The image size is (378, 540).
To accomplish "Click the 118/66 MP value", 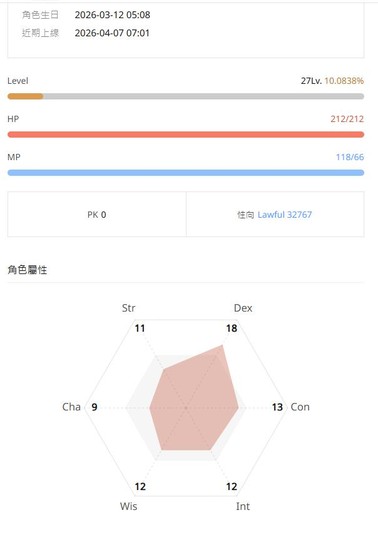I will pyautogui.click(x=350, y=157).
